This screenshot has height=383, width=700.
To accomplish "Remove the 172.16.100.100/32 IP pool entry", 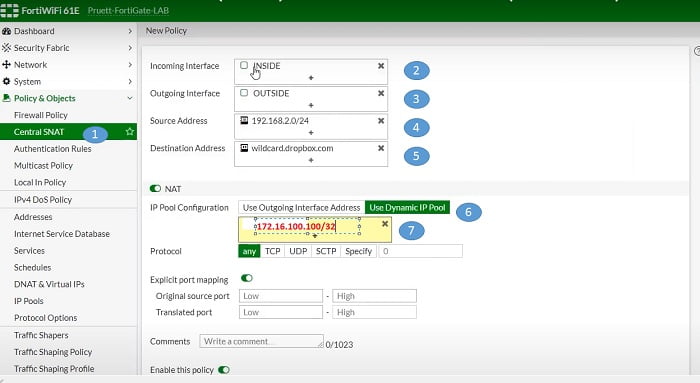I will [x=385, y=224].
